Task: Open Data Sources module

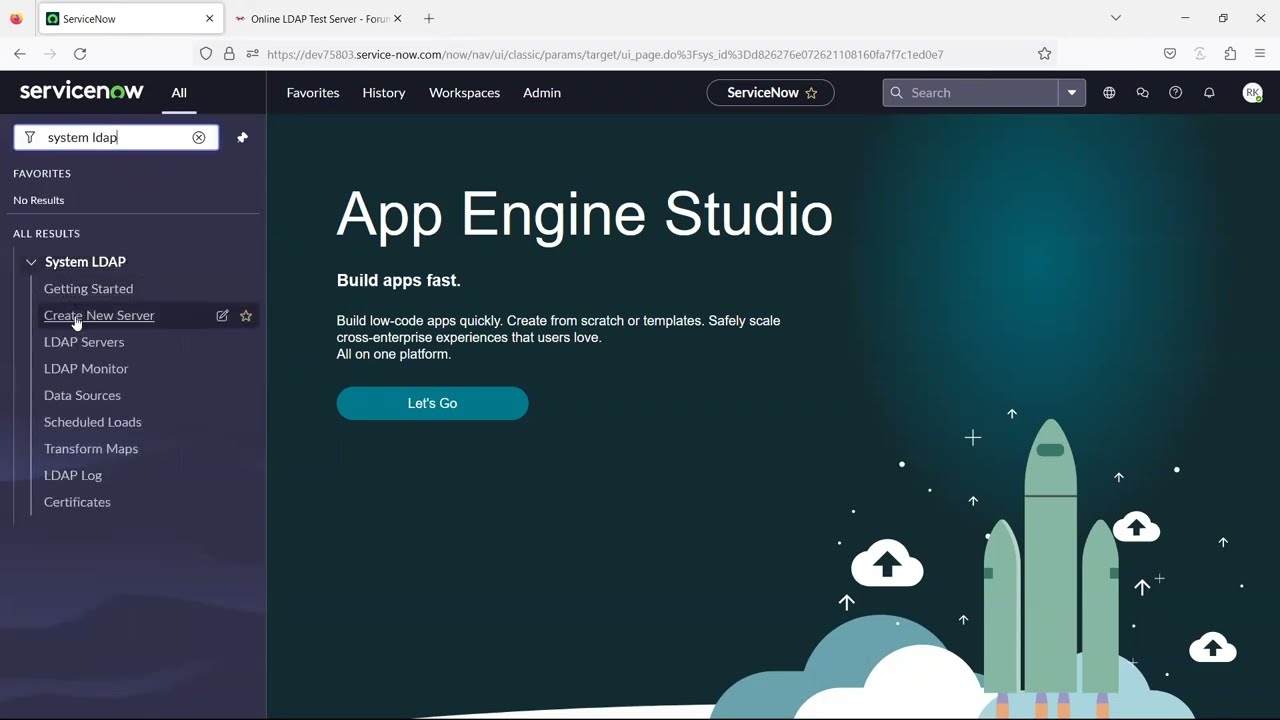Action: pyautogui.click(x=82, y=395)
